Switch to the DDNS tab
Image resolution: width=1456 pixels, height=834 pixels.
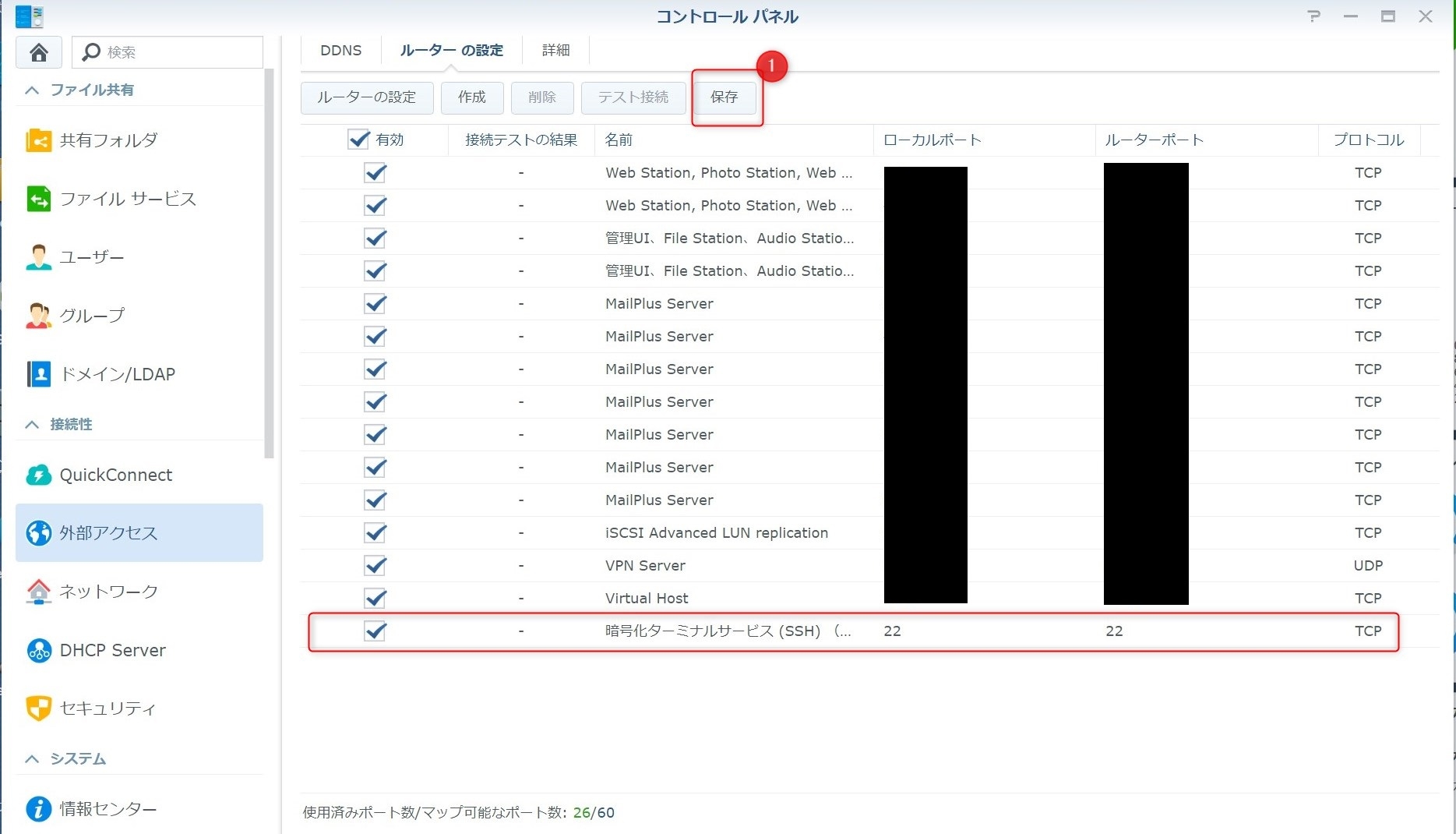(x=340, y=51)
